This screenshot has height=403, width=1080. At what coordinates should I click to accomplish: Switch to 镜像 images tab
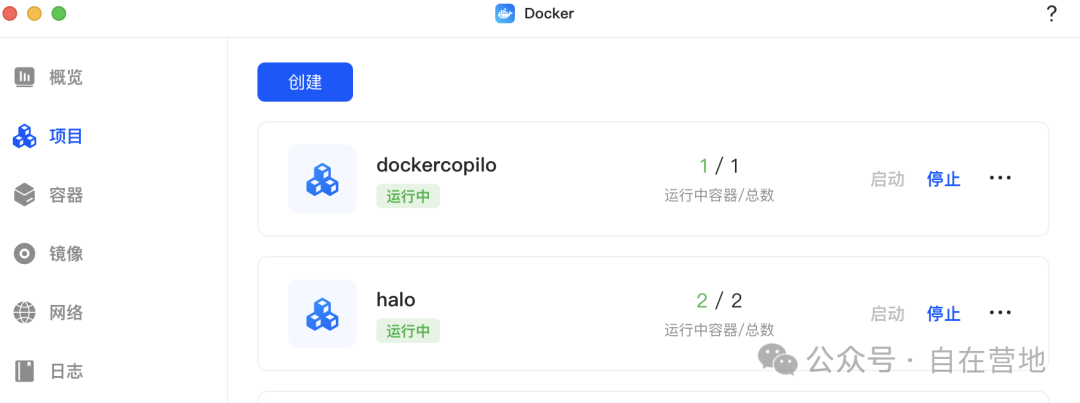pos(66,254)
